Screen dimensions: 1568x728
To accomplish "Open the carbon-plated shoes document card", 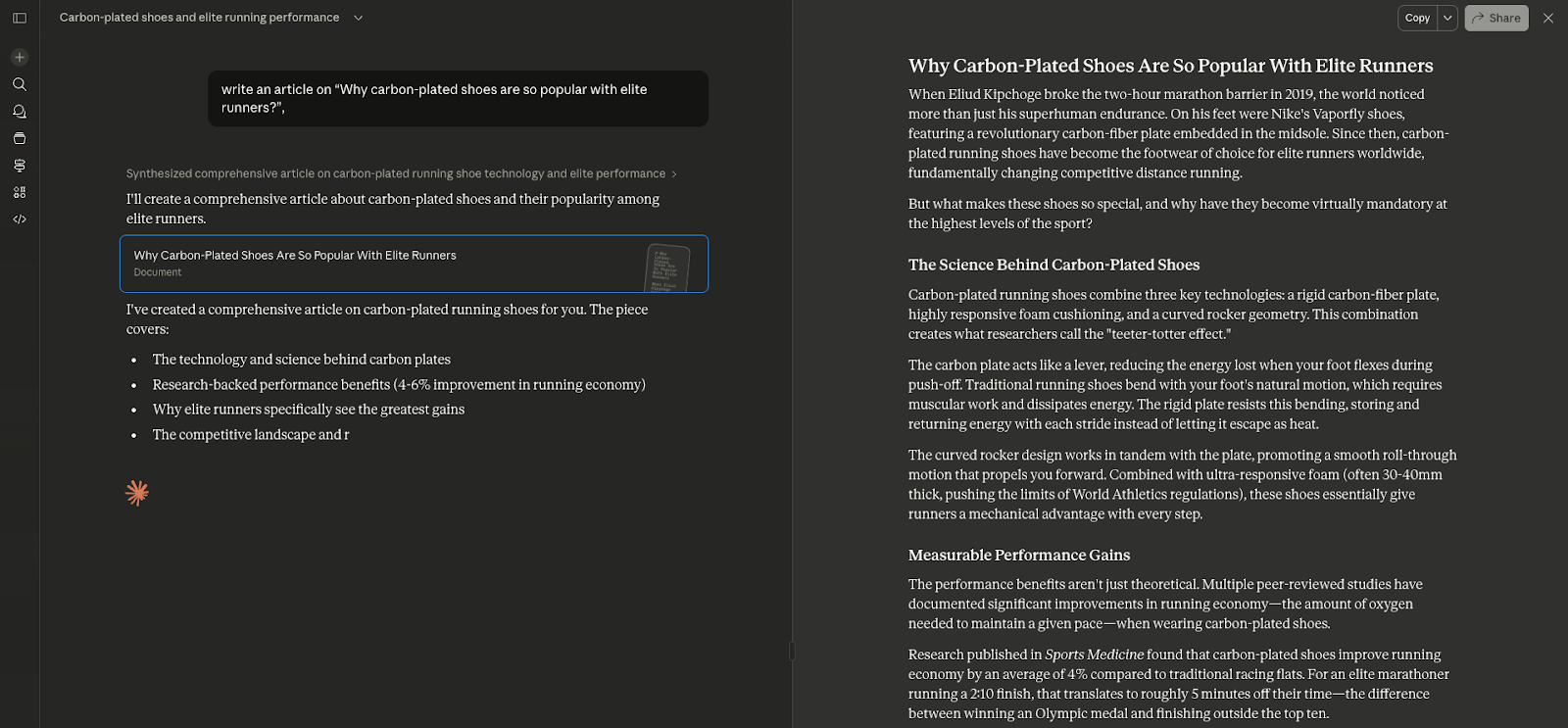I will (414, 264).
